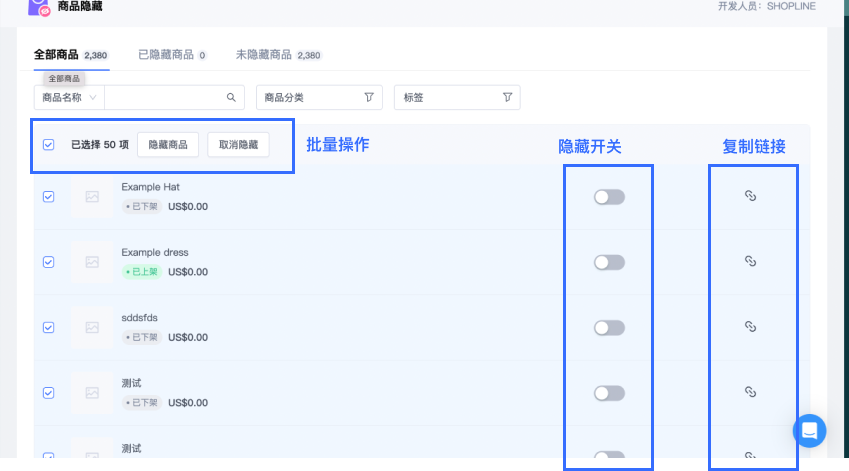Click the 商品分类 filter funnel icon
This screenshot has width=849, height=471.
pos(369,97)
